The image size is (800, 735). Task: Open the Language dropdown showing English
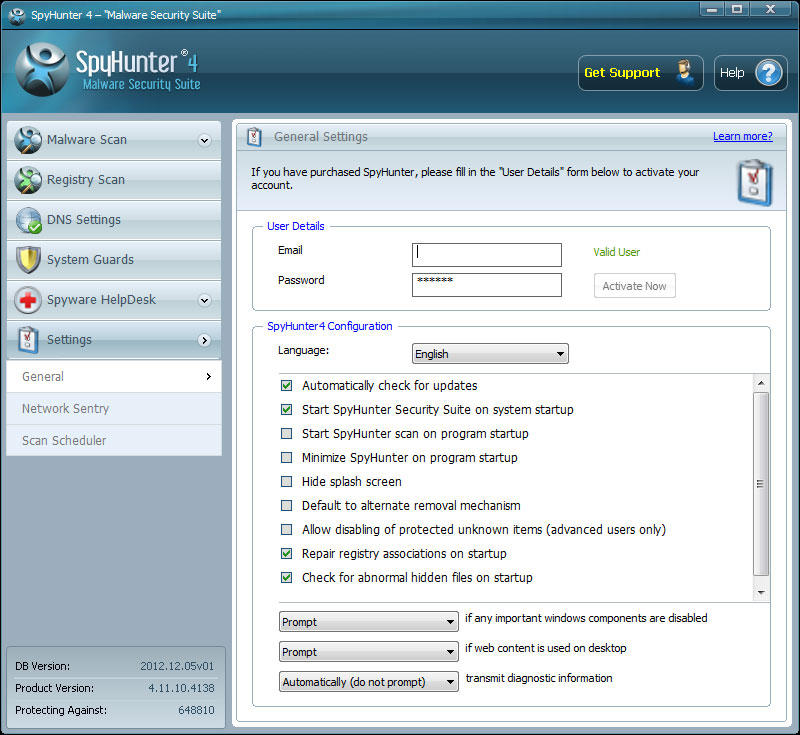click(490, 353)
